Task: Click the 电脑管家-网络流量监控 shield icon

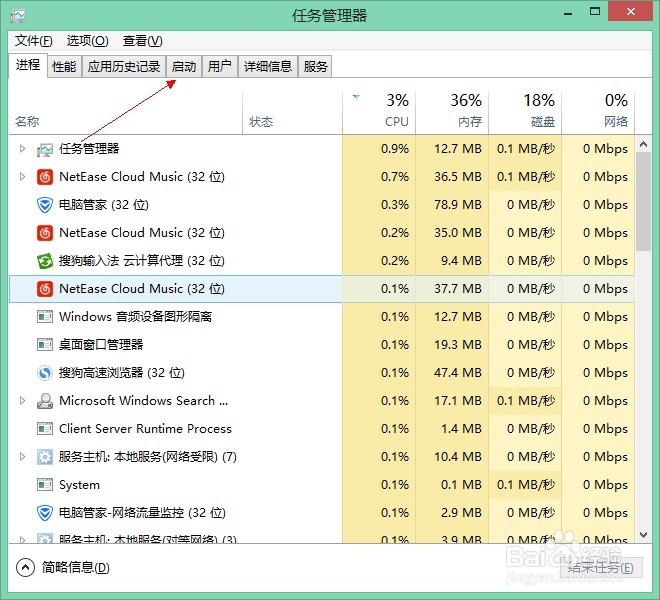Action: [45, 513]
